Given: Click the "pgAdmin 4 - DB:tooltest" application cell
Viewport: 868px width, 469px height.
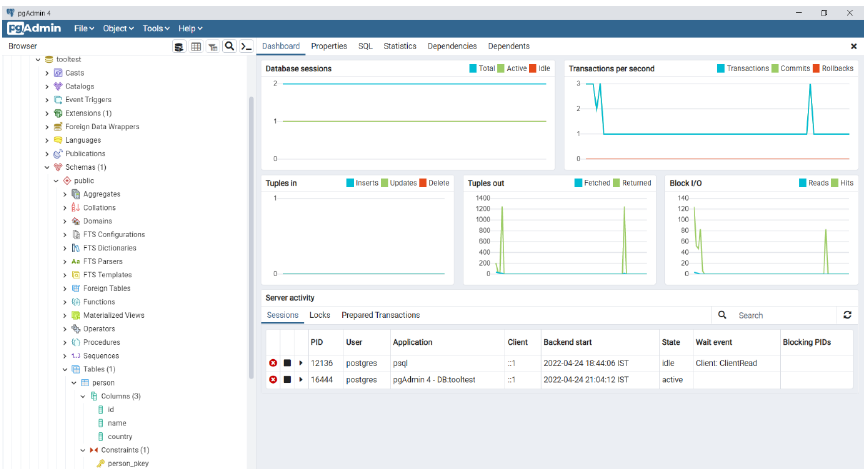Looking at the screenshot, I should (x=433, y=380).
